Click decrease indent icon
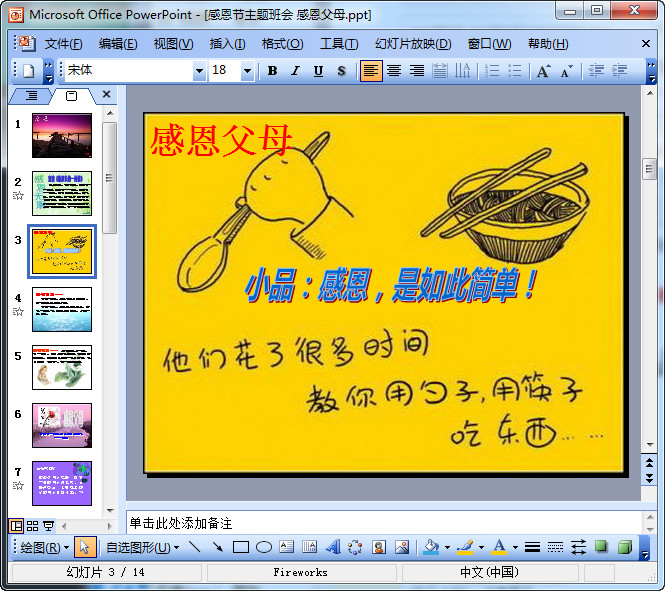 click(597, 71)
